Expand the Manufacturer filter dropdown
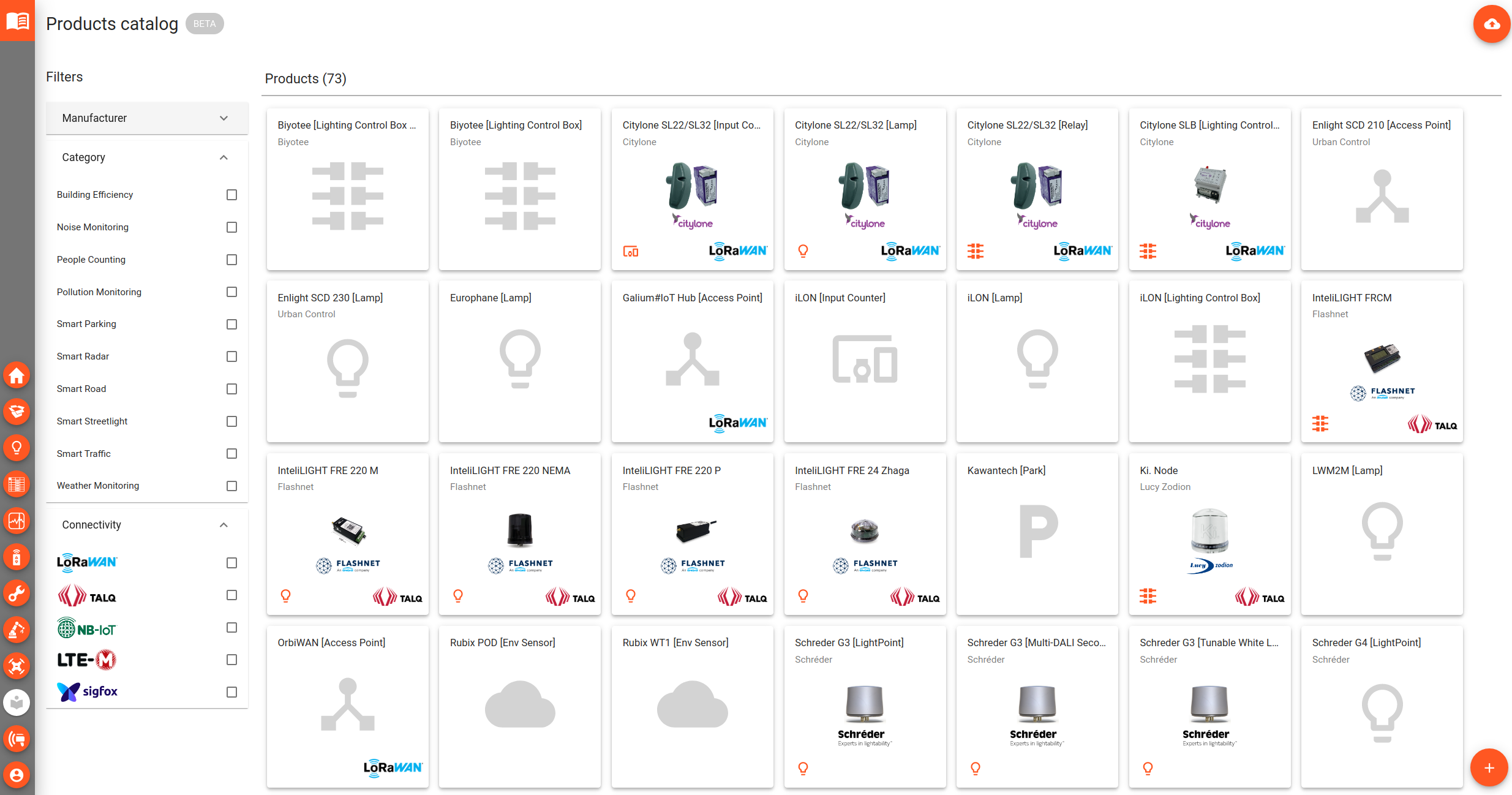Image resolution: width=1512 pixels, height=795 pixels. tap(147, 118)
